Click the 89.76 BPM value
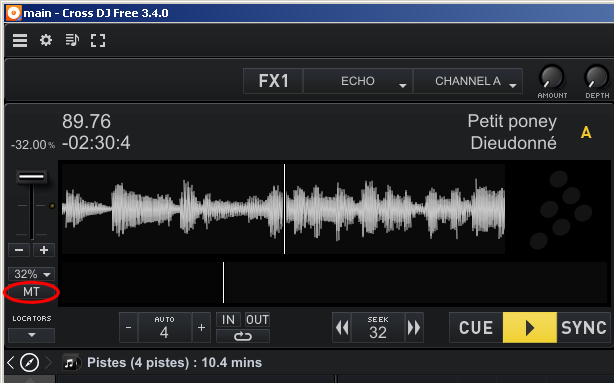This screenshot has height=383, width=614. 87,121
